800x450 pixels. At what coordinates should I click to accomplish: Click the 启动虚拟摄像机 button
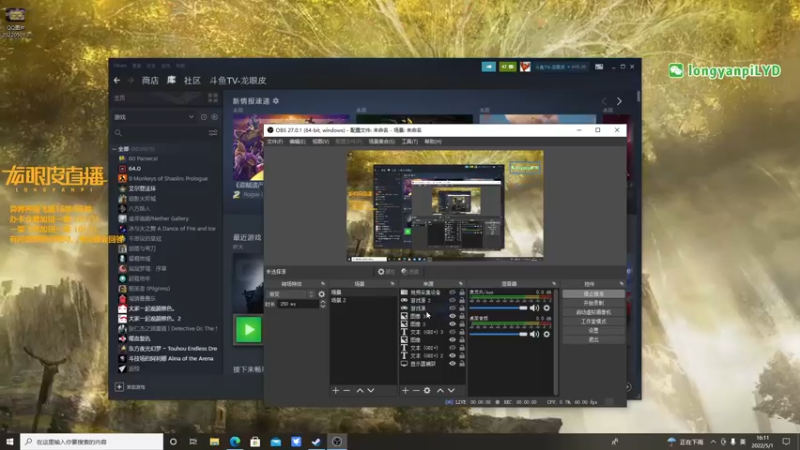click(x=593, y=312)
